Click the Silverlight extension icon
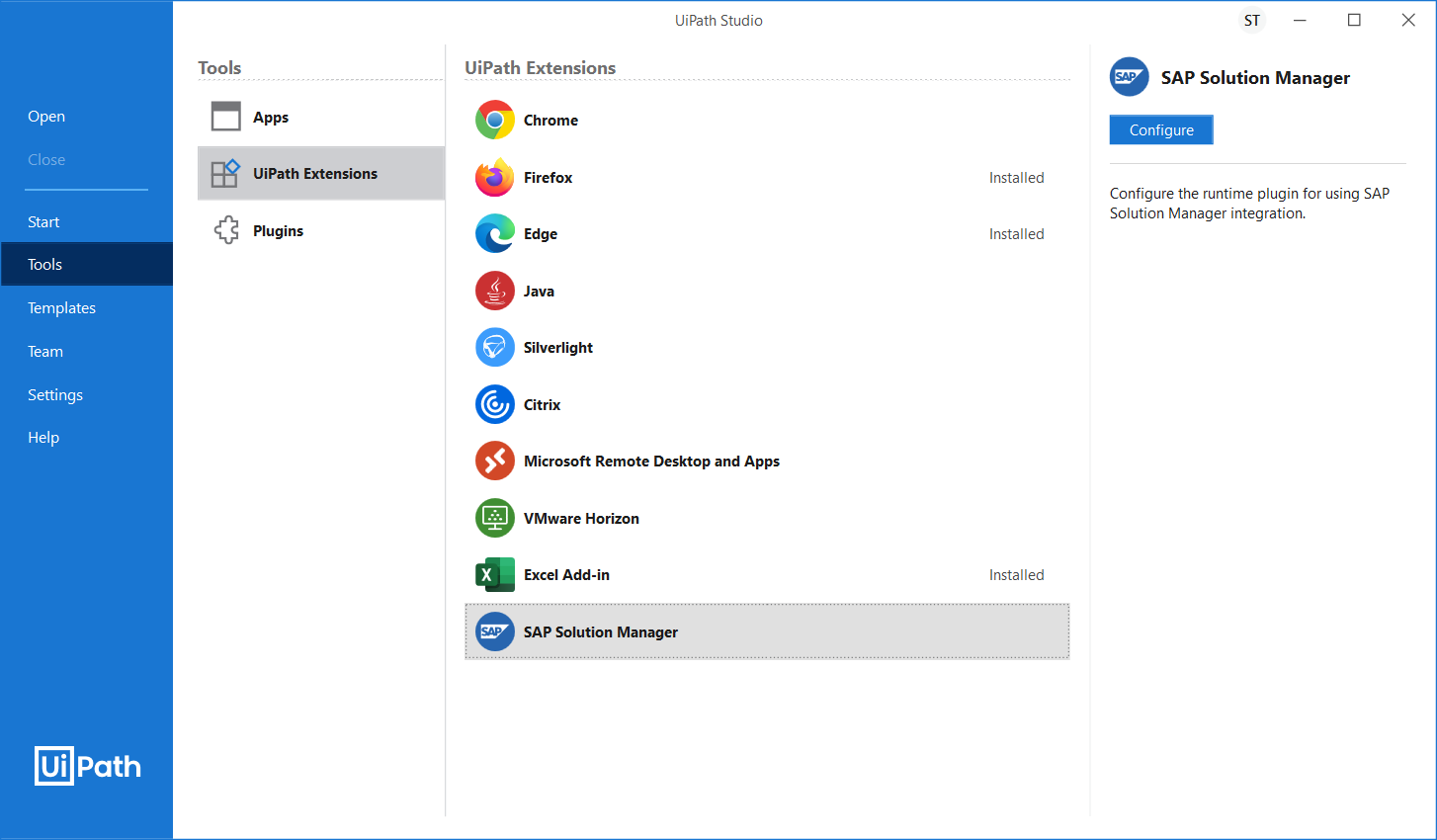This screenshot has width=1437, height=840. click(x=494, y=348)
